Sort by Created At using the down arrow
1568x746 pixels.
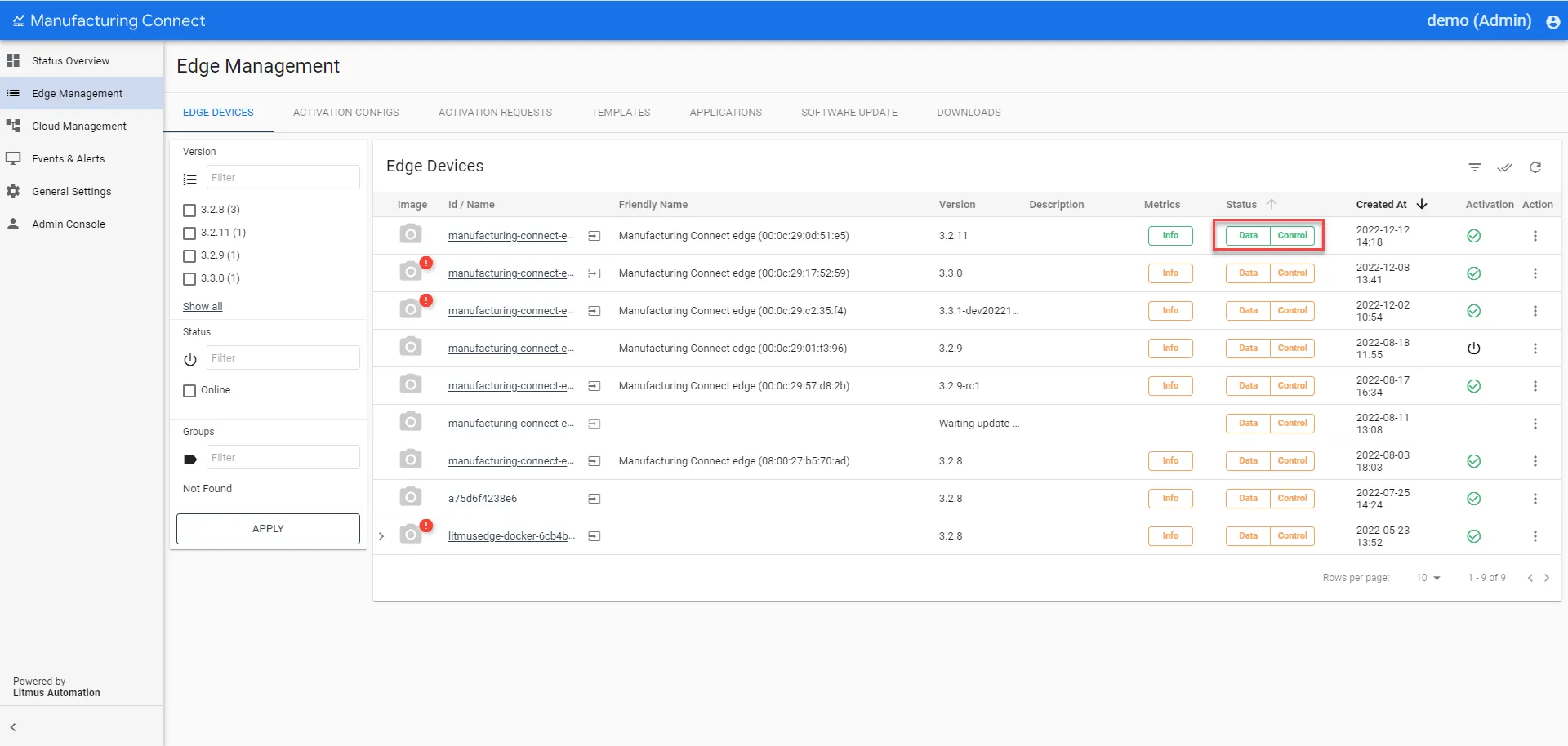pyautogui.click(x=1422, y=204)
